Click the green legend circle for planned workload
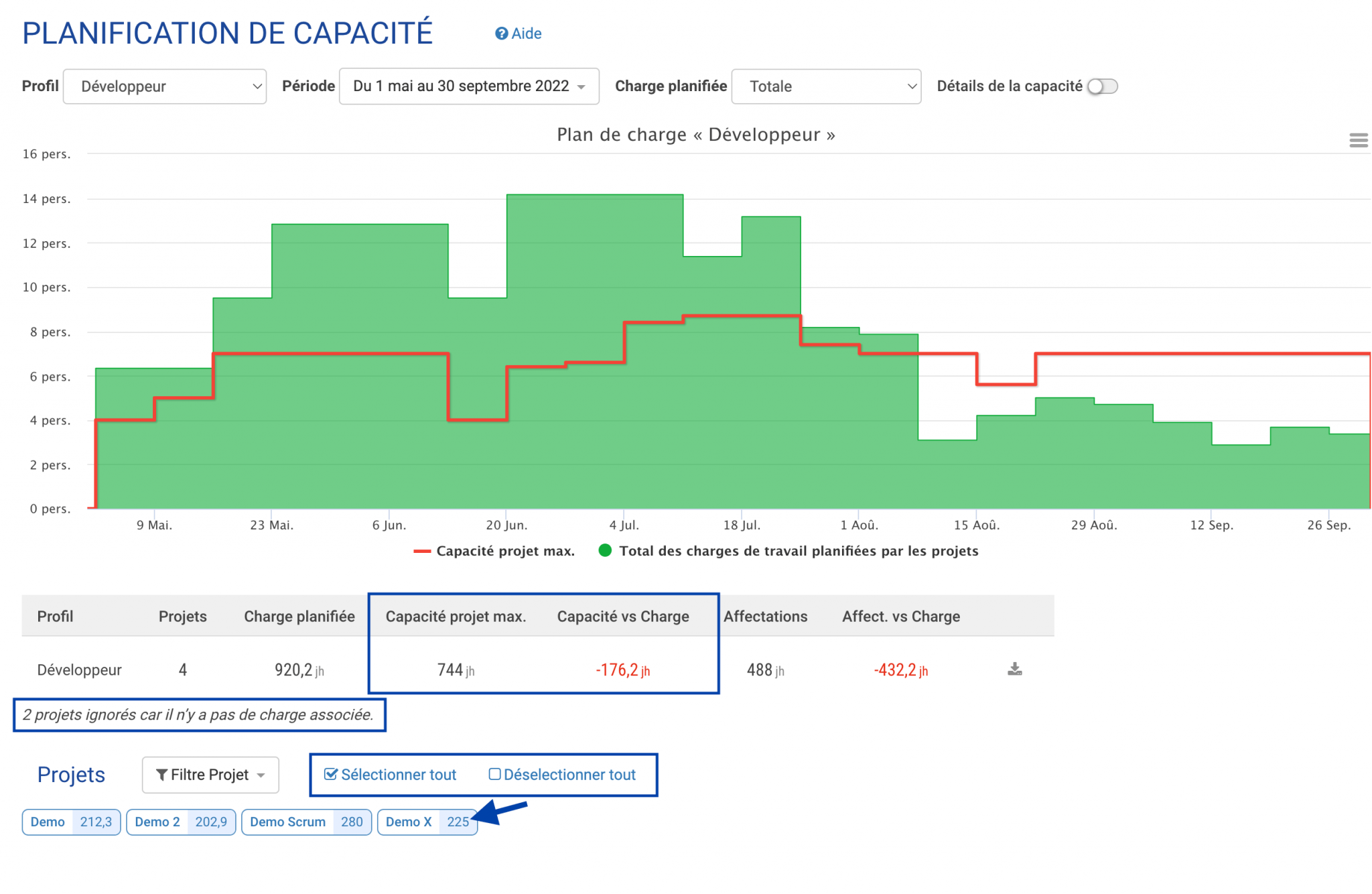The image size is (1372, 894). [605, 550]
